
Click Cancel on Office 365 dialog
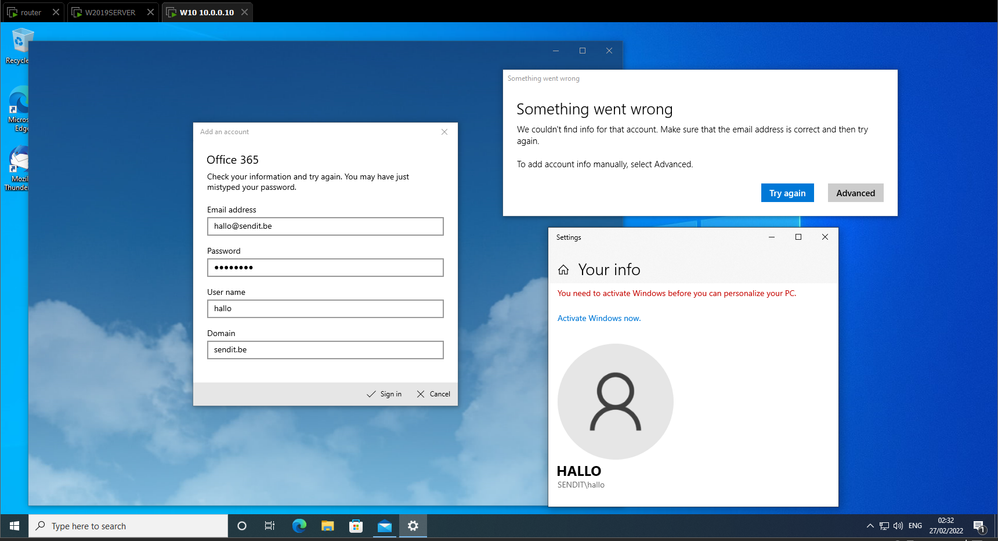coord(433,394)
